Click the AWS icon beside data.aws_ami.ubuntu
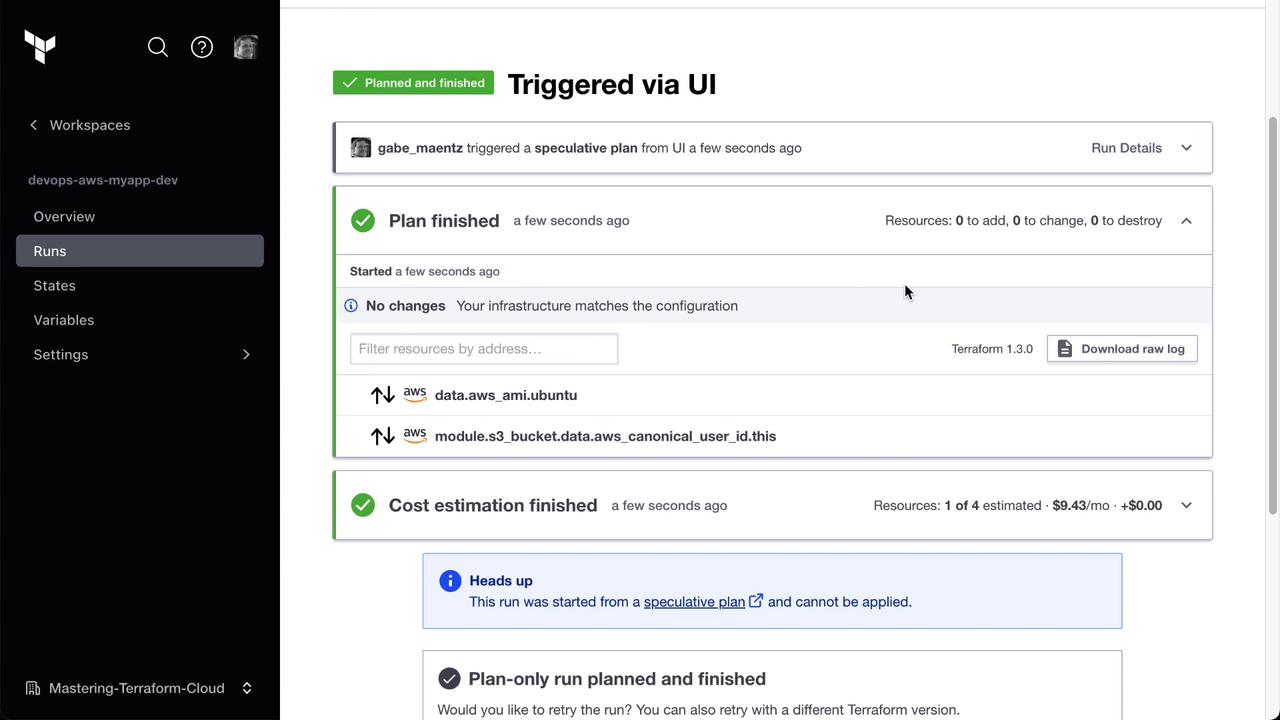Viewport: 1280px width, 720px height. 415,395
